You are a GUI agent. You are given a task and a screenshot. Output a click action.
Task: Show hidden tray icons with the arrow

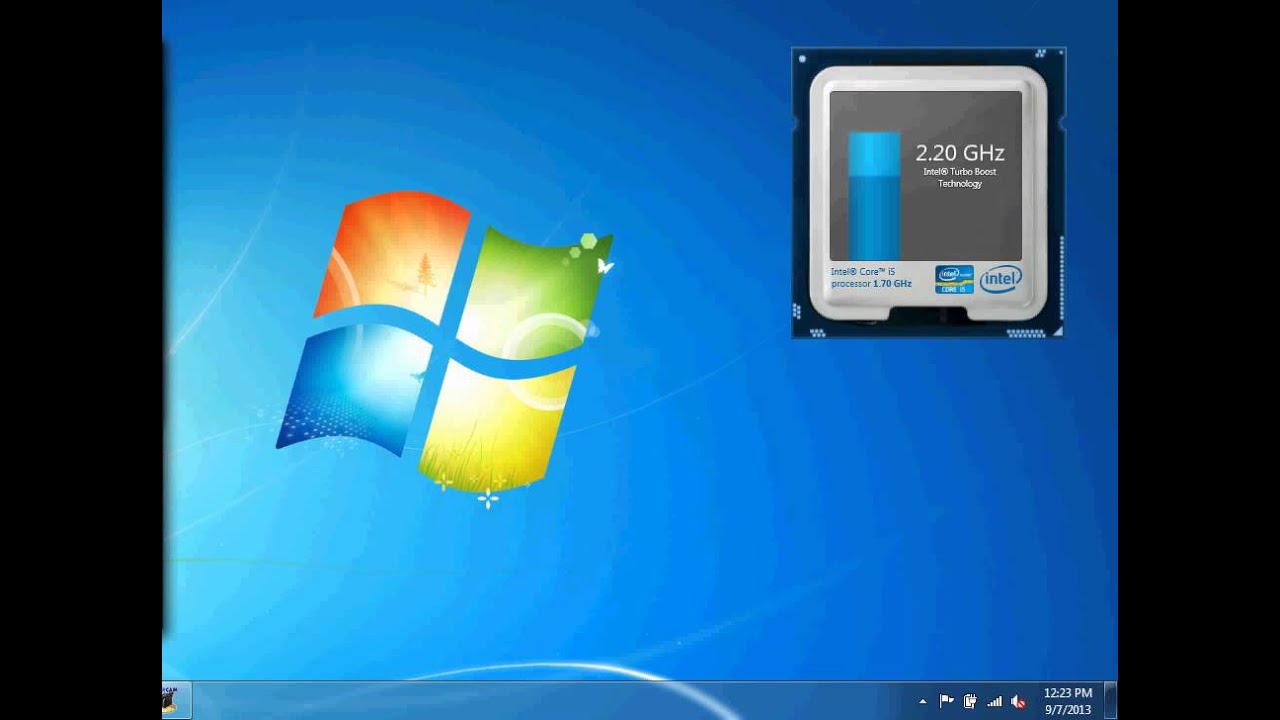pyautogui.click(x=922, y=701)
